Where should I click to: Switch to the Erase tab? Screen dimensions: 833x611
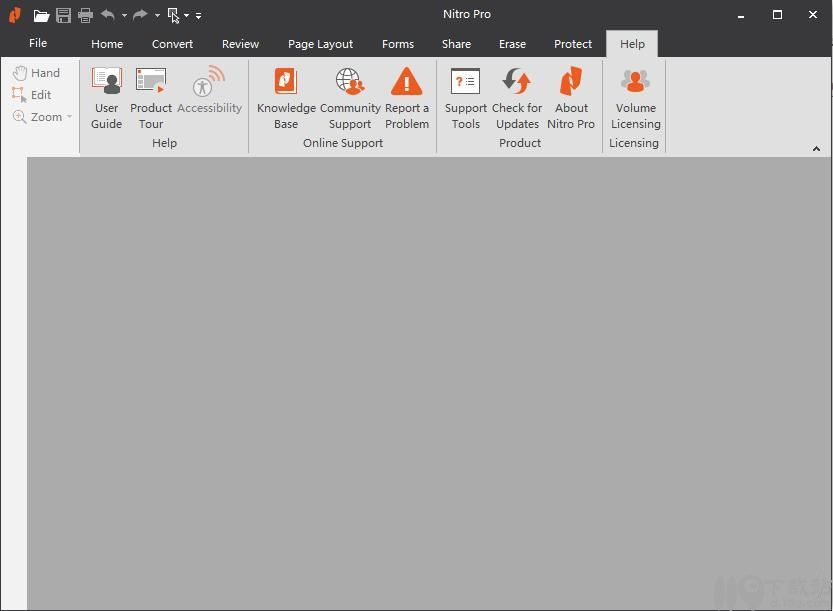pos(512,44)
